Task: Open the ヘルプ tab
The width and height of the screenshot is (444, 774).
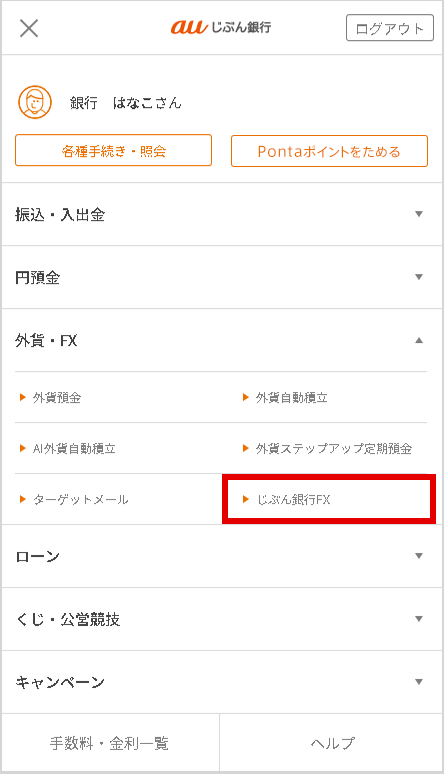Action: click(x=331, y=743)
